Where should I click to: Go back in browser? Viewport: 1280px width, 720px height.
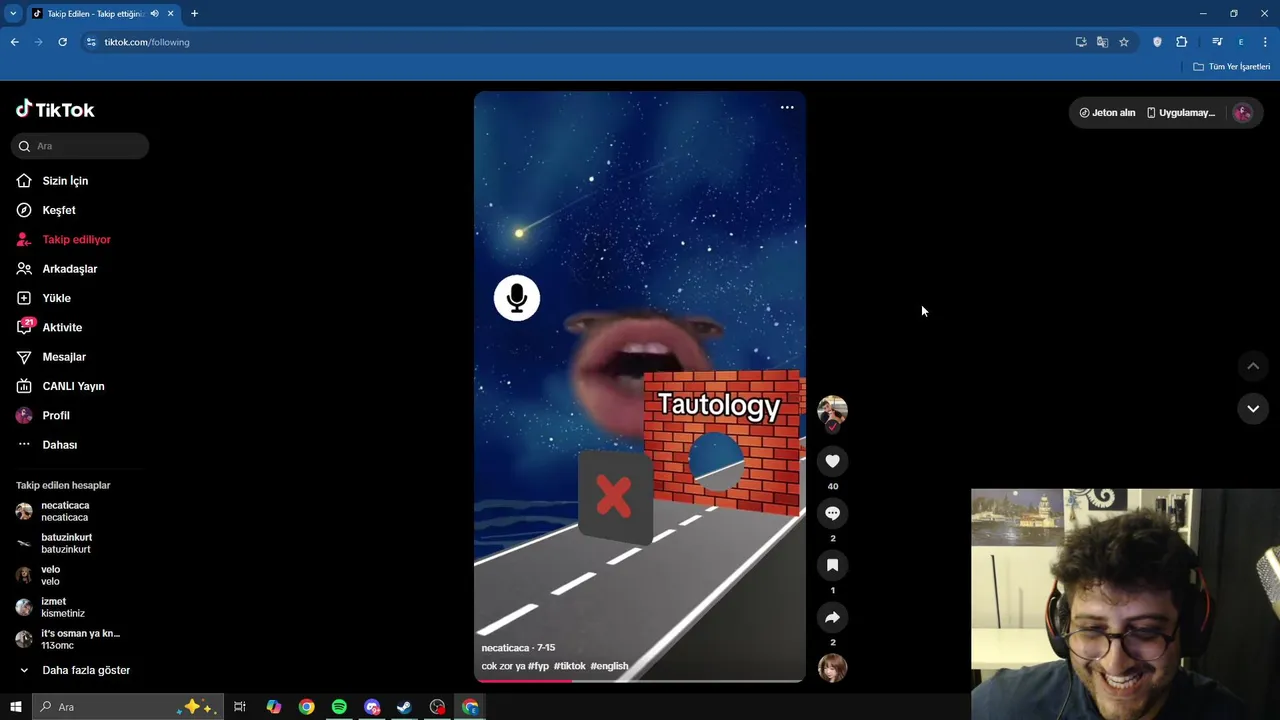tap(14, 42)
